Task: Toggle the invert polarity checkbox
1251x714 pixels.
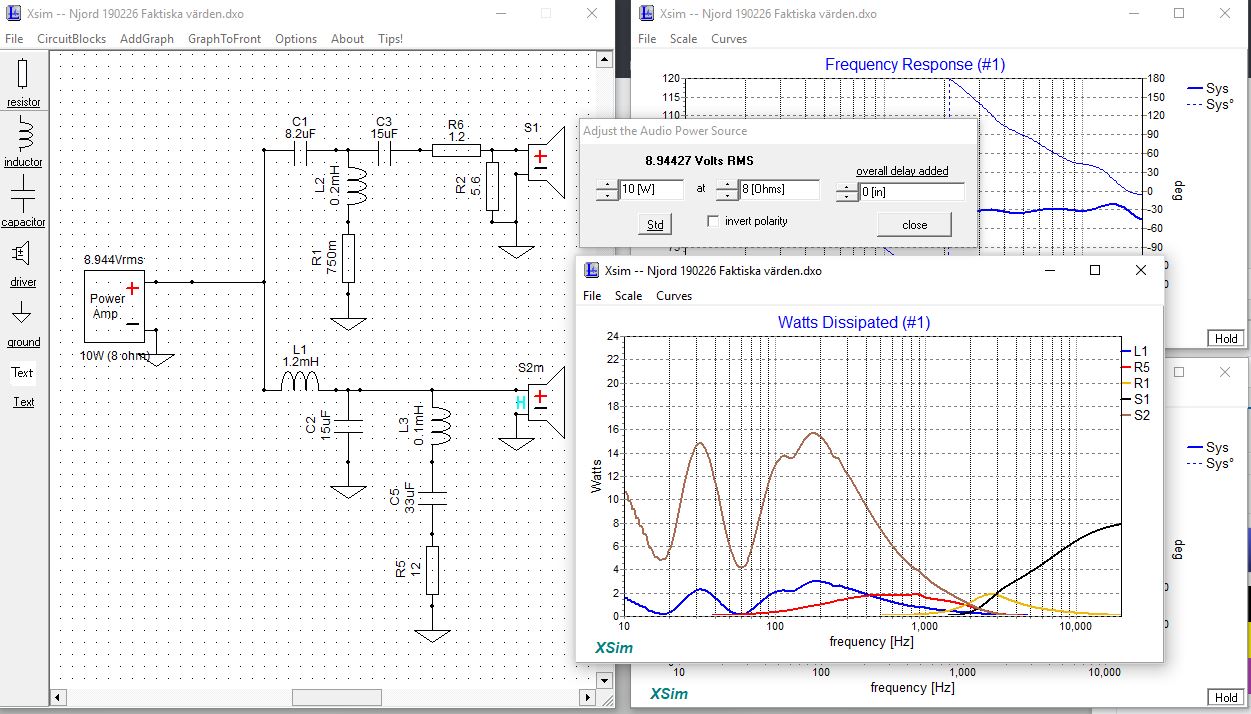Action: 713,221
